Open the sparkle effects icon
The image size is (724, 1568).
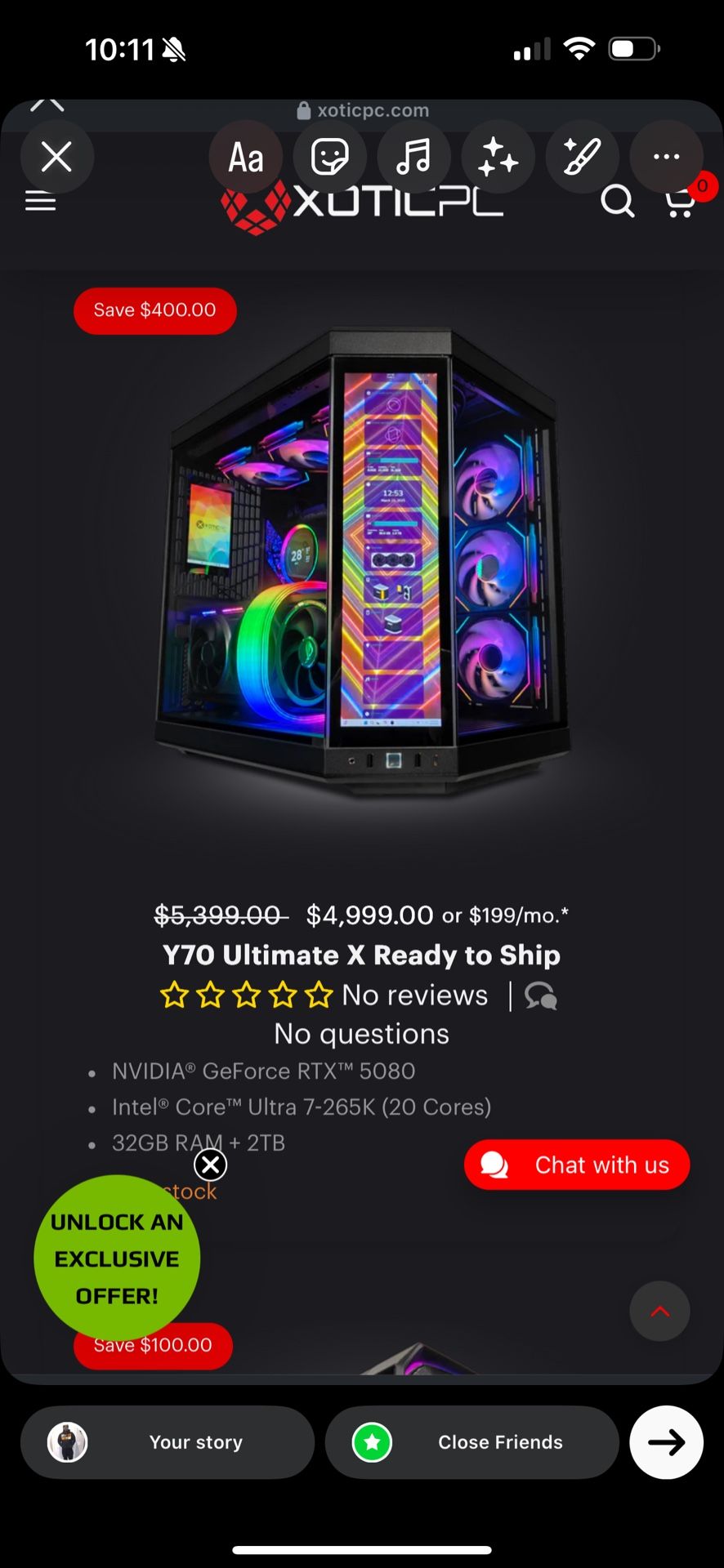pyautogui.click(x=498, y=157)
